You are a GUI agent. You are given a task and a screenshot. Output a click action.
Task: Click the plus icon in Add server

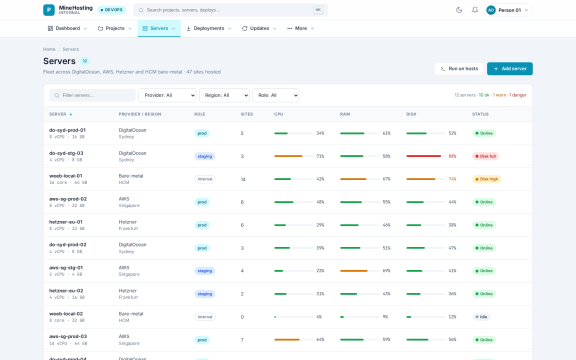click(496, 69)
